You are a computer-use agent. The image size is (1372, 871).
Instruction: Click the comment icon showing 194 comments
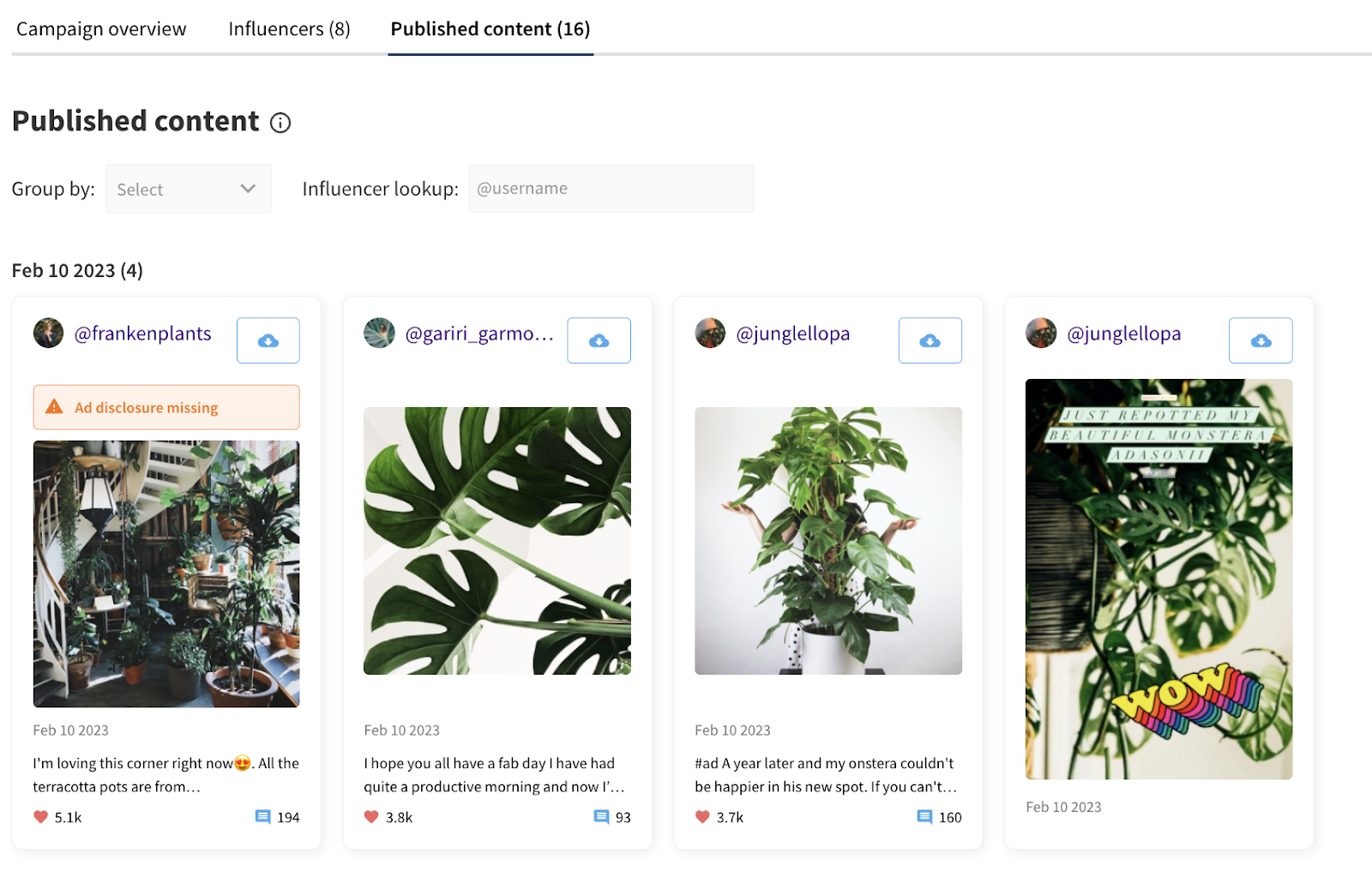pos(262,817)
